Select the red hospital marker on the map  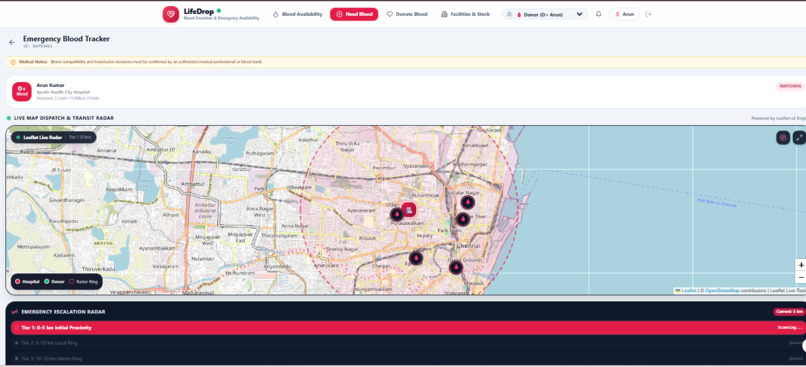coord(409,210)
